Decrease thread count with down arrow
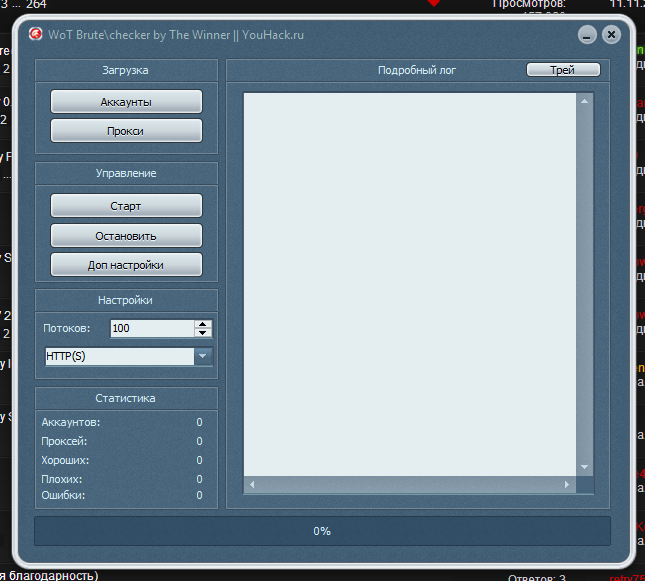The width and height of the screenshot is (645, 581). 203,332
